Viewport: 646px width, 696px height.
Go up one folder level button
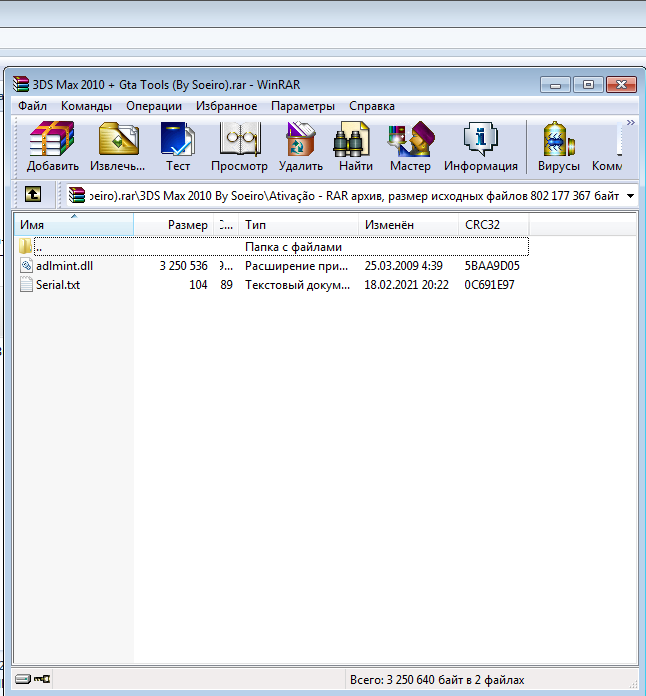pyautogui.click(x=33, y=195)
